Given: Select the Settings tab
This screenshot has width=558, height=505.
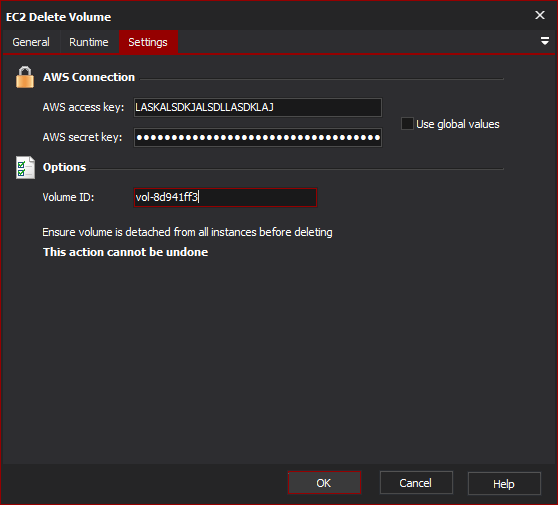Looking at the screenshot, I should coord(148,42).
